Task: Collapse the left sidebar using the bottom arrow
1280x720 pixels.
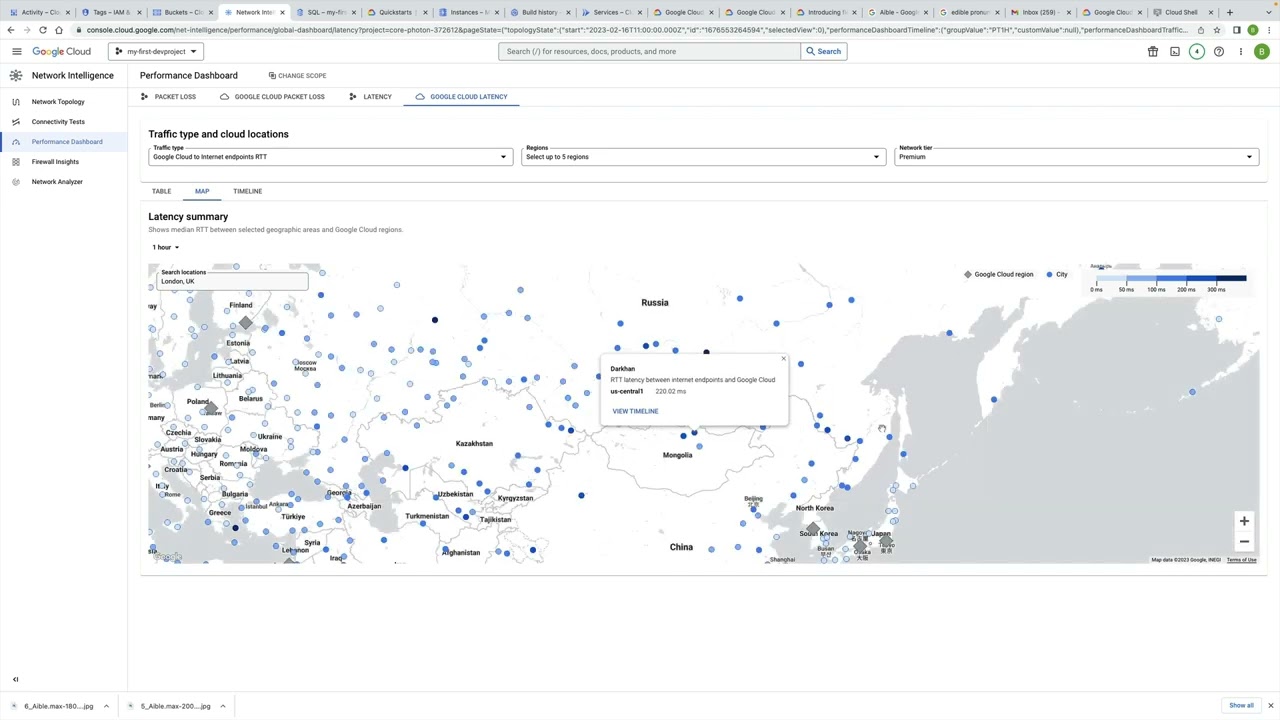Action: click(x=15, y=680)
